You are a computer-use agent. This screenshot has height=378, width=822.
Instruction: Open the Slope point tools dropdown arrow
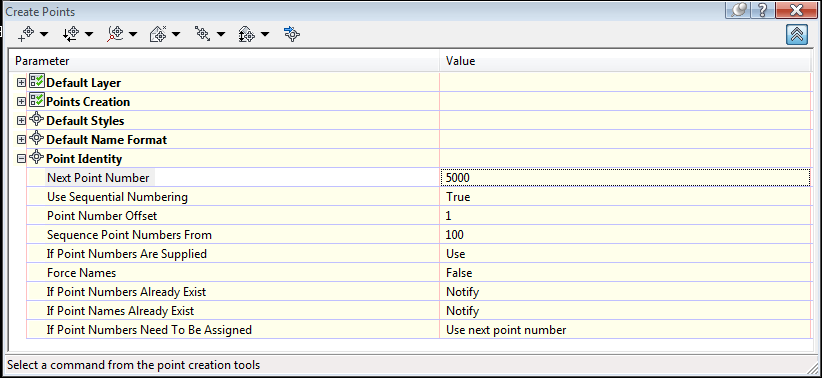click(264, 35)
